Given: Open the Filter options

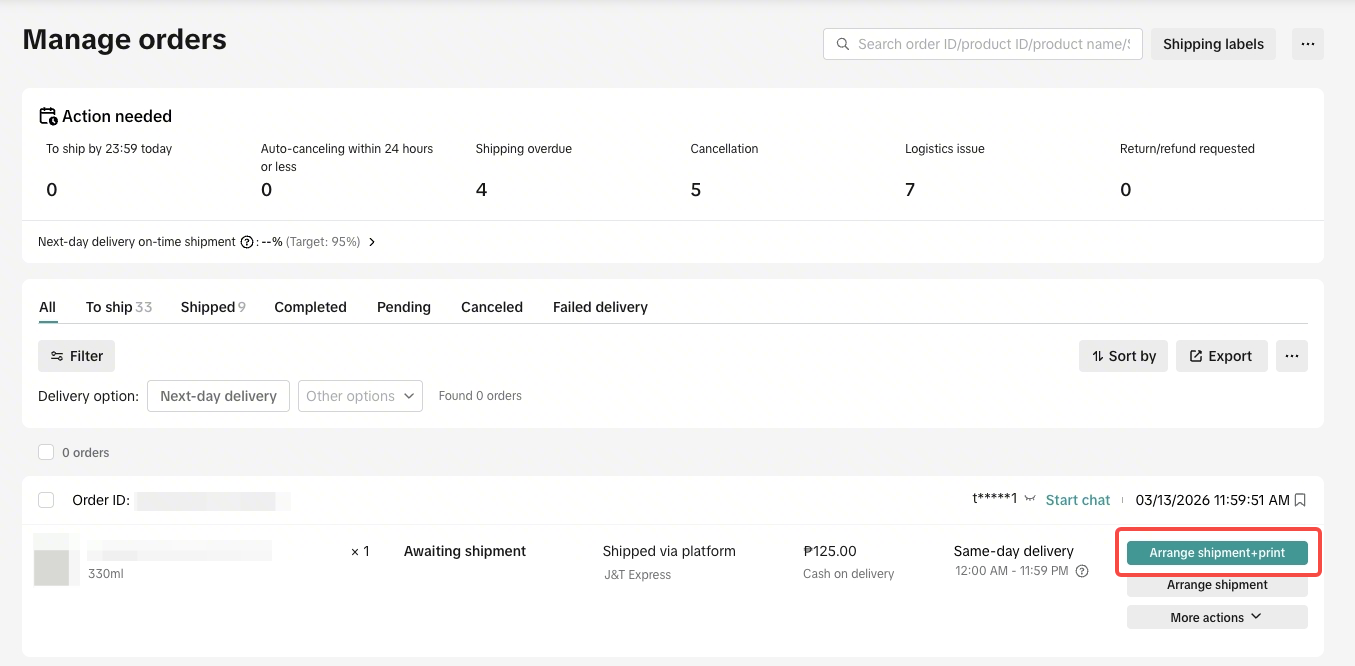Looking at the screenshot, I should click(x=77, y=356).
